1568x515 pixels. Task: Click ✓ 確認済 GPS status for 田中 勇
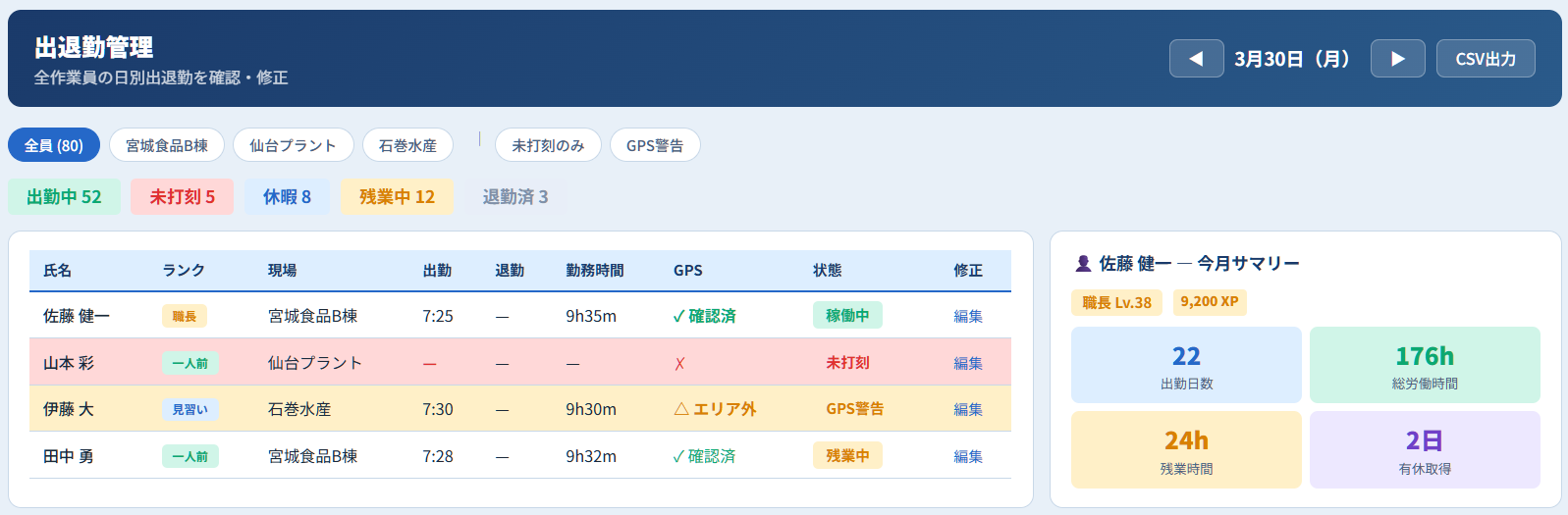click(x=704, y=456)
